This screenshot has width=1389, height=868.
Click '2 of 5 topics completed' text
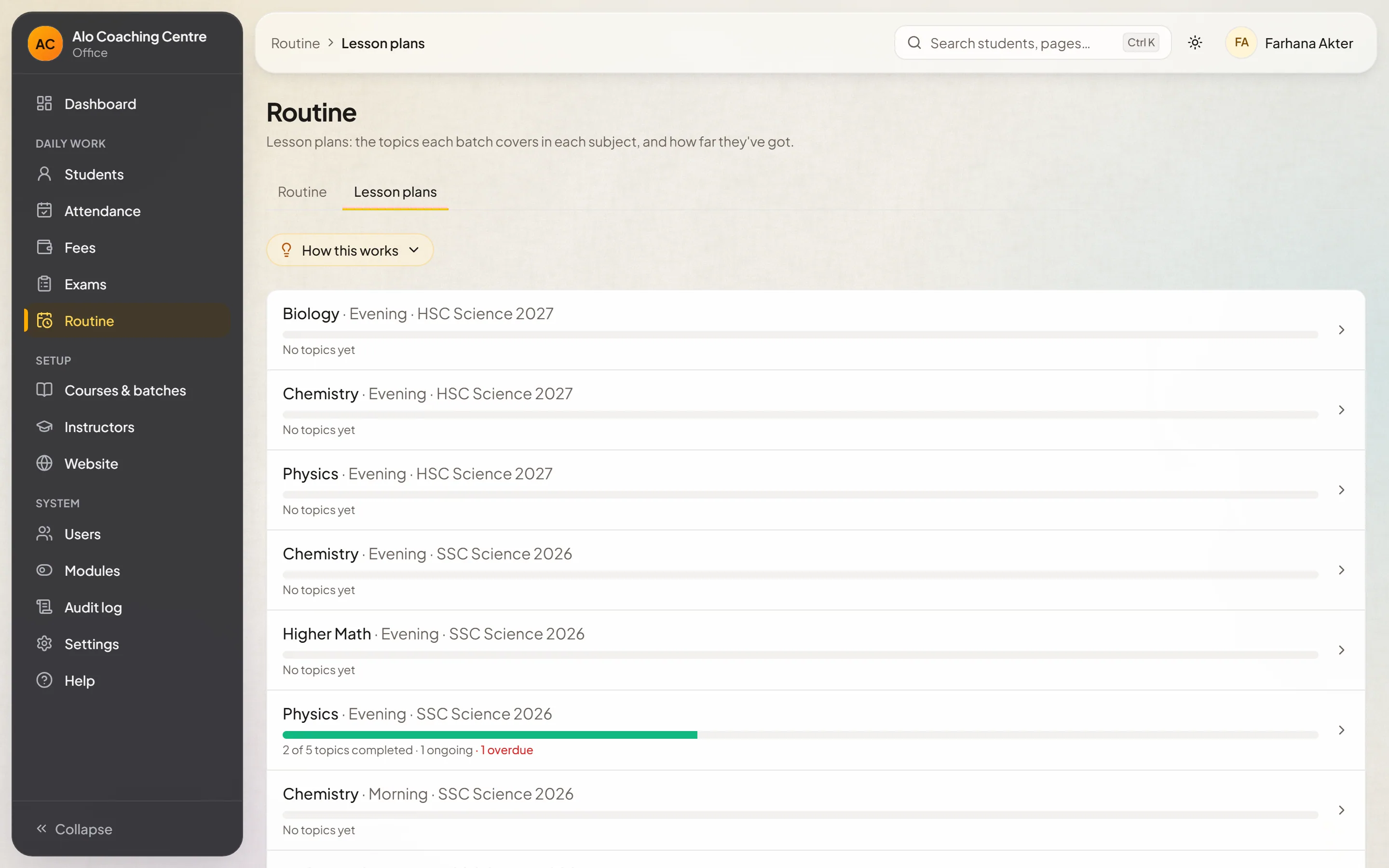coord(347,750)
